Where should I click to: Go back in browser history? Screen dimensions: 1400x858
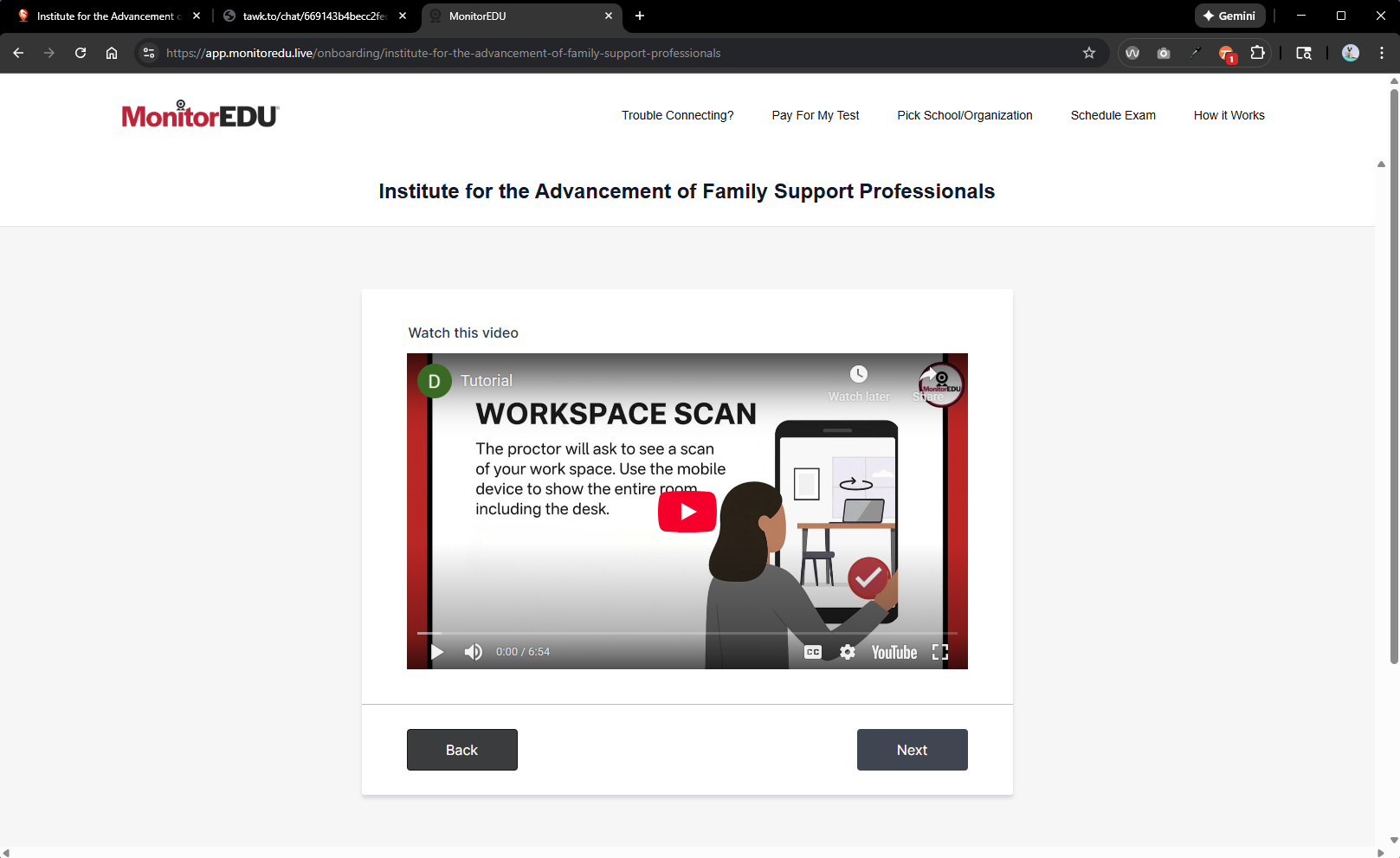point(18,53)
